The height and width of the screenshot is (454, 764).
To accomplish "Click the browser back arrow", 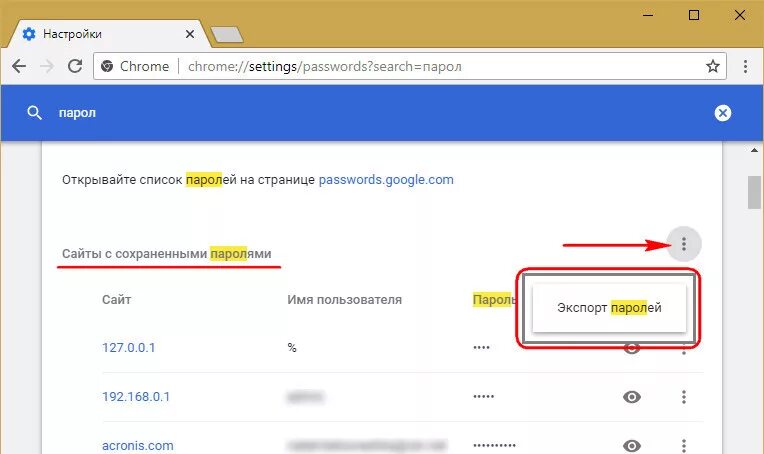I will tap(19, 66).
